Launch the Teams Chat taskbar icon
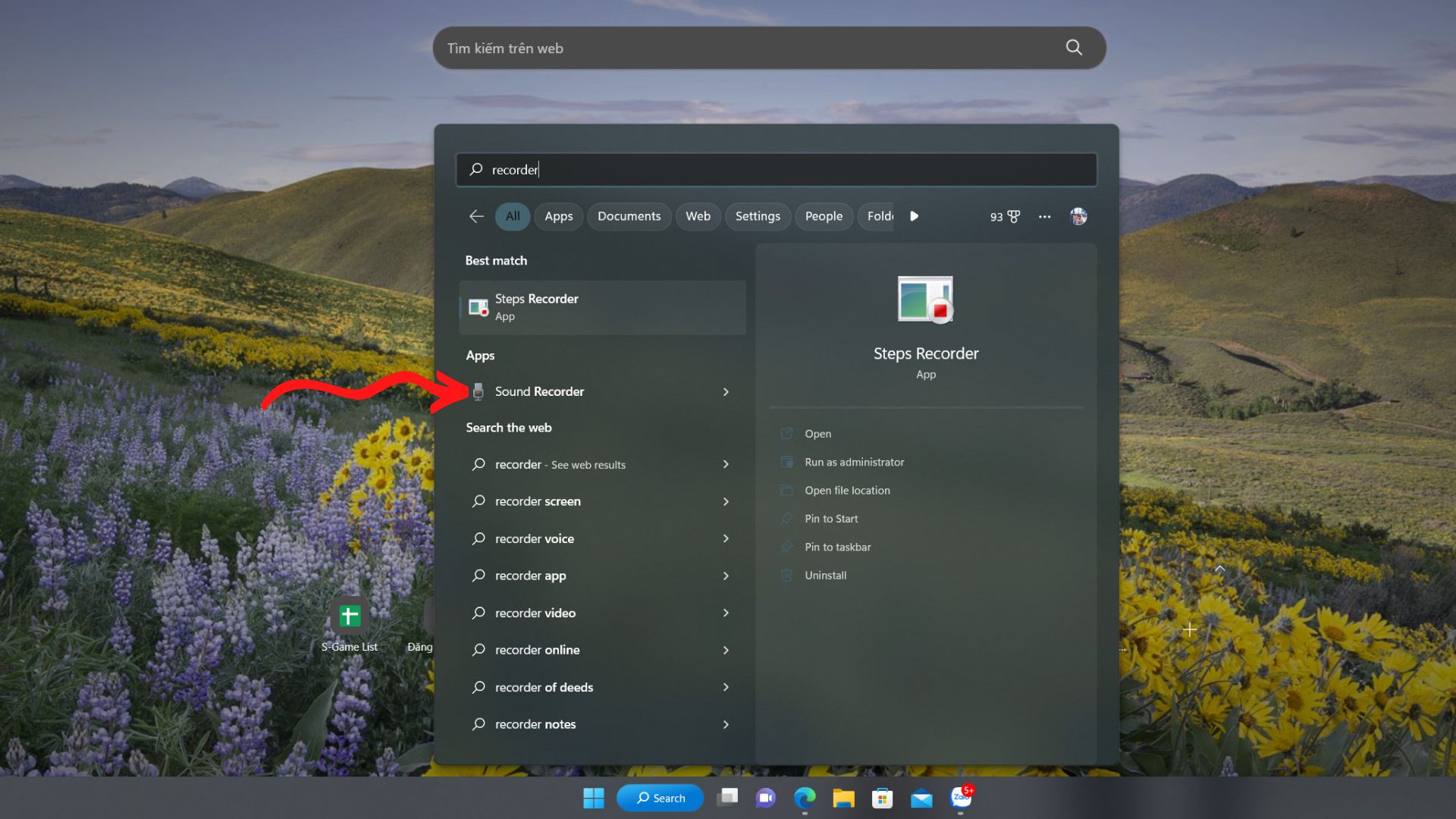The width and height of the screenshot is (1456, 819). pos(766,798)
